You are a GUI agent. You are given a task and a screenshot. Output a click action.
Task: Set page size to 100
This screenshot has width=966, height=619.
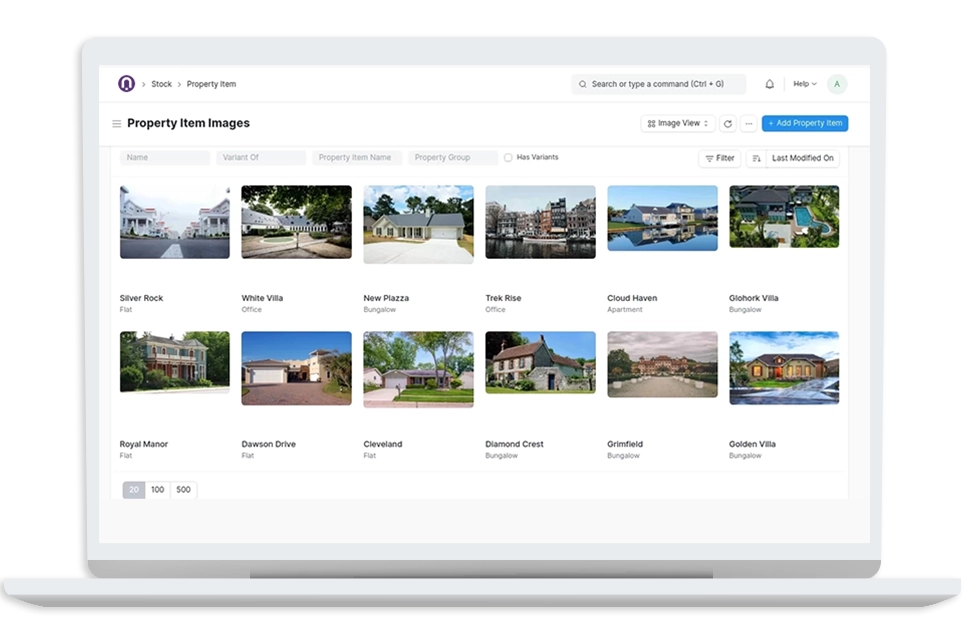point(158,490)
